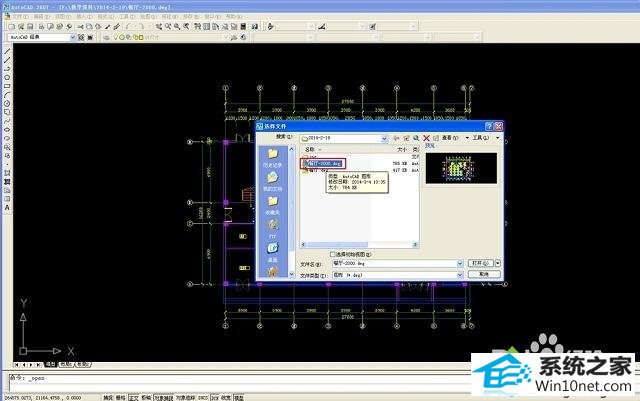Click the Pan hand icon in toolbar
This screenshot has width=640, height=401.
159,27
